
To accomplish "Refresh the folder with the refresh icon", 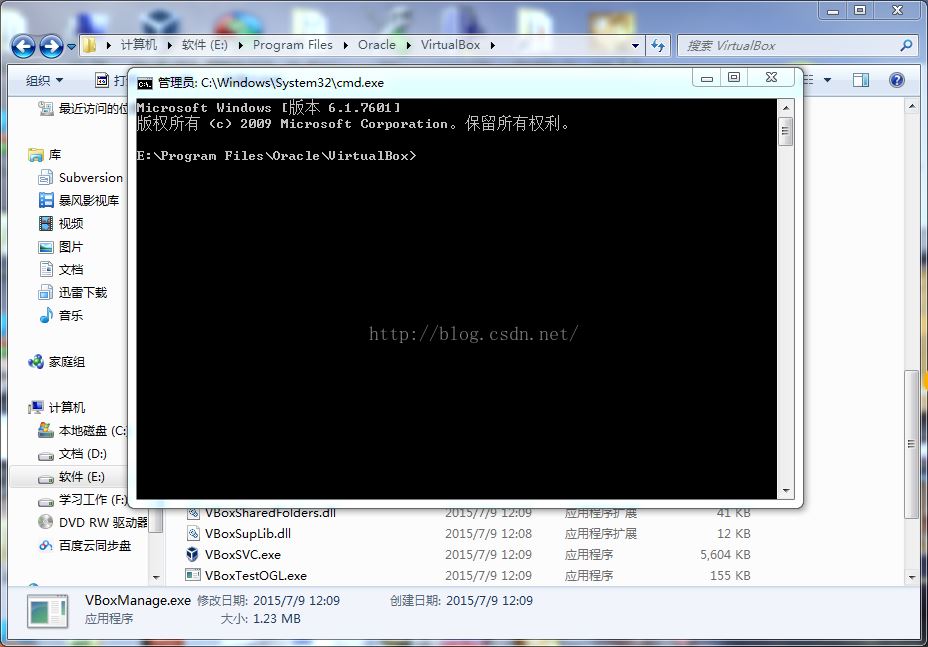I will tap(658, 46).
